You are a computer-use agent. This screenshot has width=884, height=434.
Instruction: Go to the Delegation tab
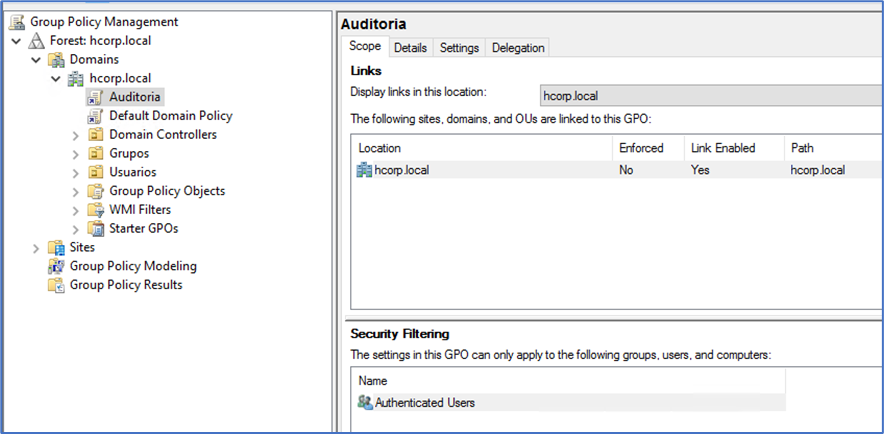518,48
